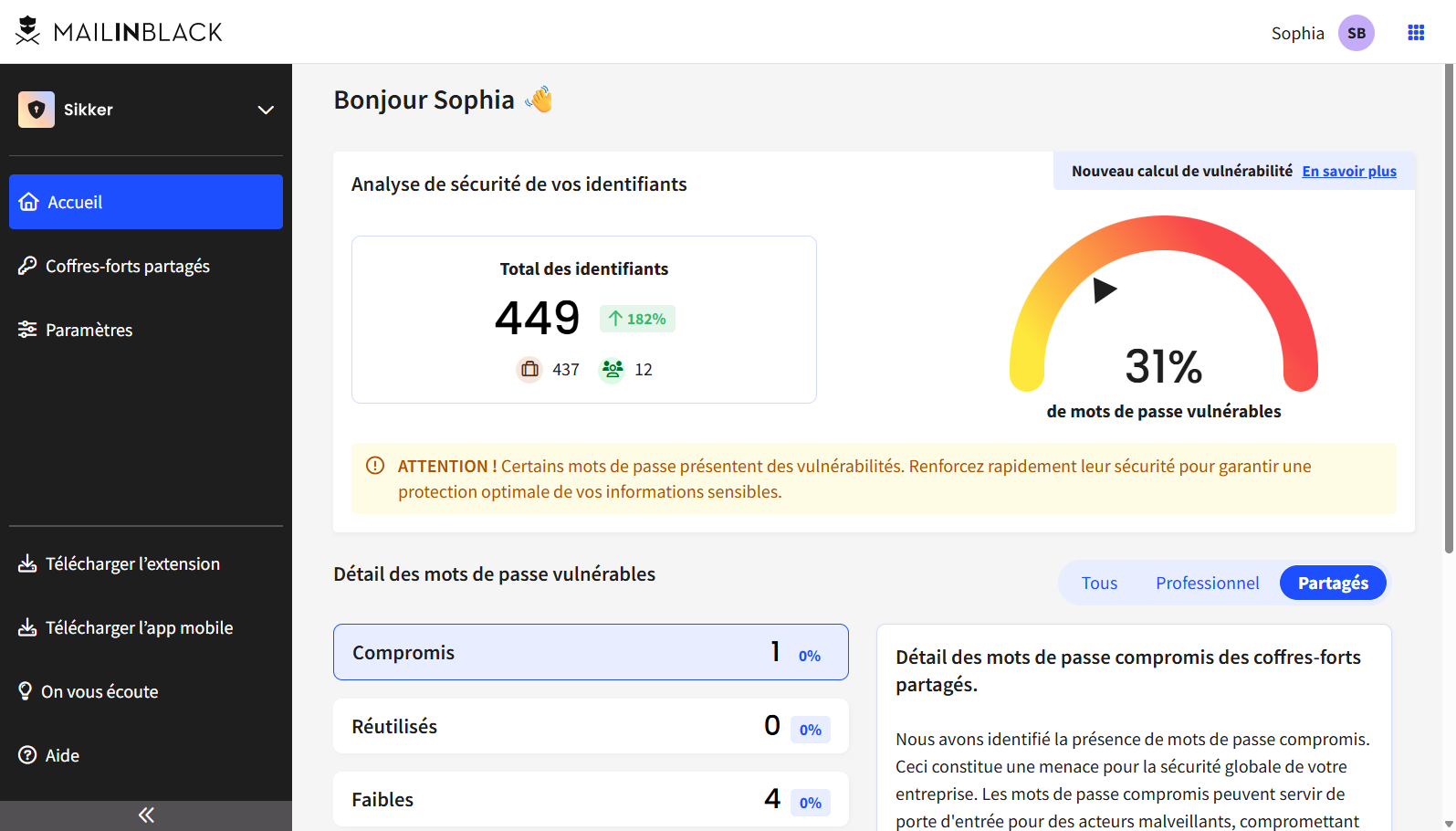Go to Paramètres in sidebar

[89, 330]
